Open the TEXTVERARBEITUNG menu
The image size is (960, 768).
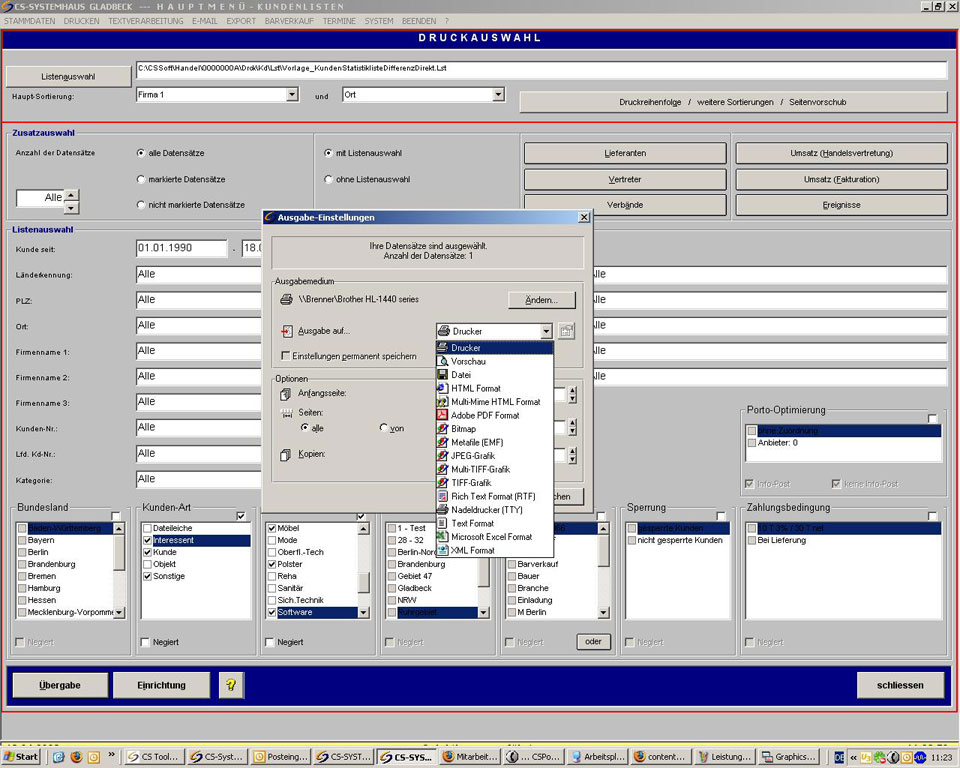click(x=146, y=20)
